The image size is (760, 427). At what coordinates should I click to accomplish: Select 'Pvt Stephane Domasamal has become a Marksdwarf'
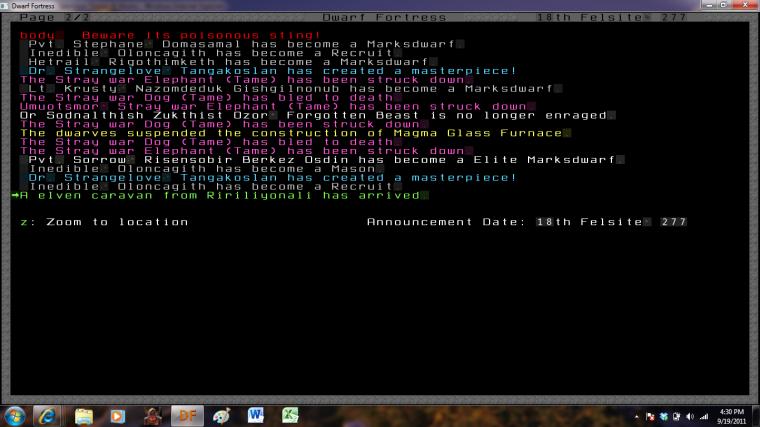tap(241, 44)
